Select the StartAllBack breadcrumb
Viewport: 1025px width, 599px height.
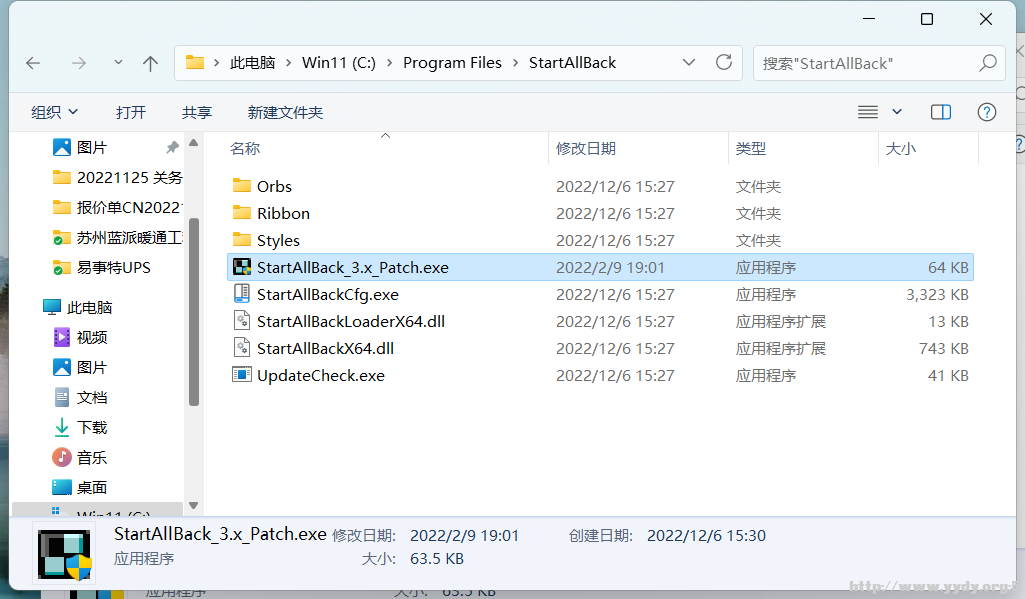(x=573, y=63)
